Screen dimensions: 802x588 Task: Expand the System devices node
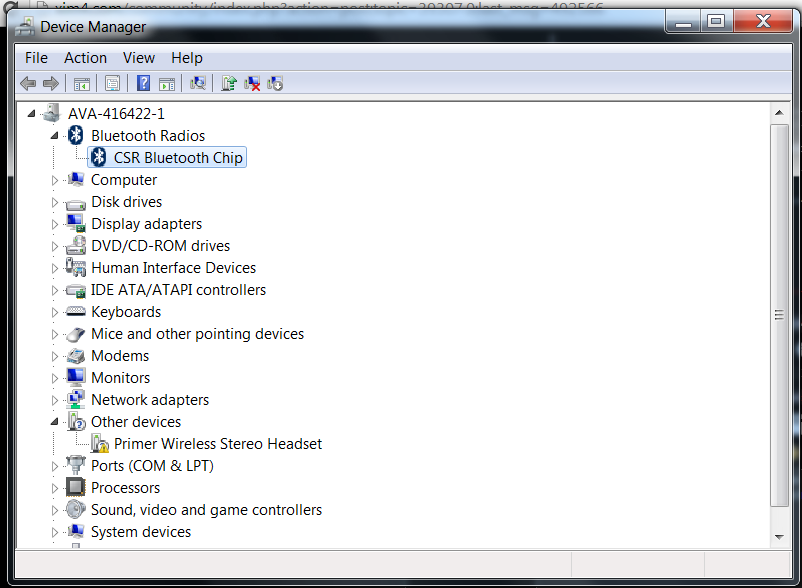point(55,532)
